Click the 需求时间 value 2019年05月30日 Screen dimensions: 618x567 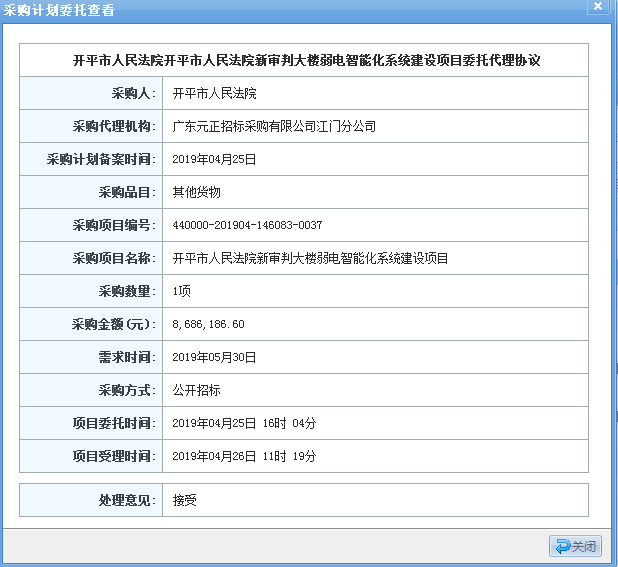pos(214,357)
